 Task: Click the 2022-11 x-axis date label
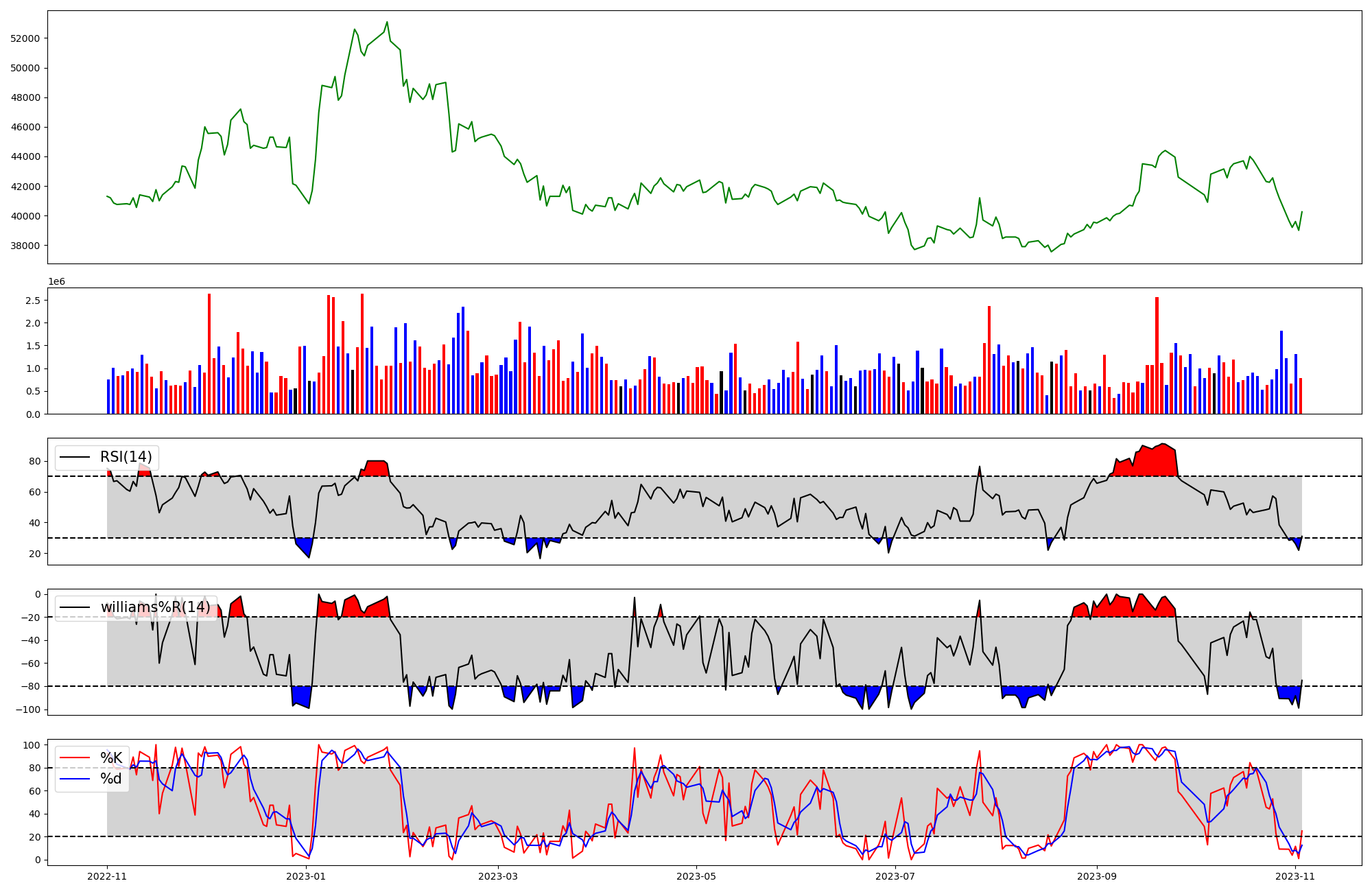click(x=107, y=876)
